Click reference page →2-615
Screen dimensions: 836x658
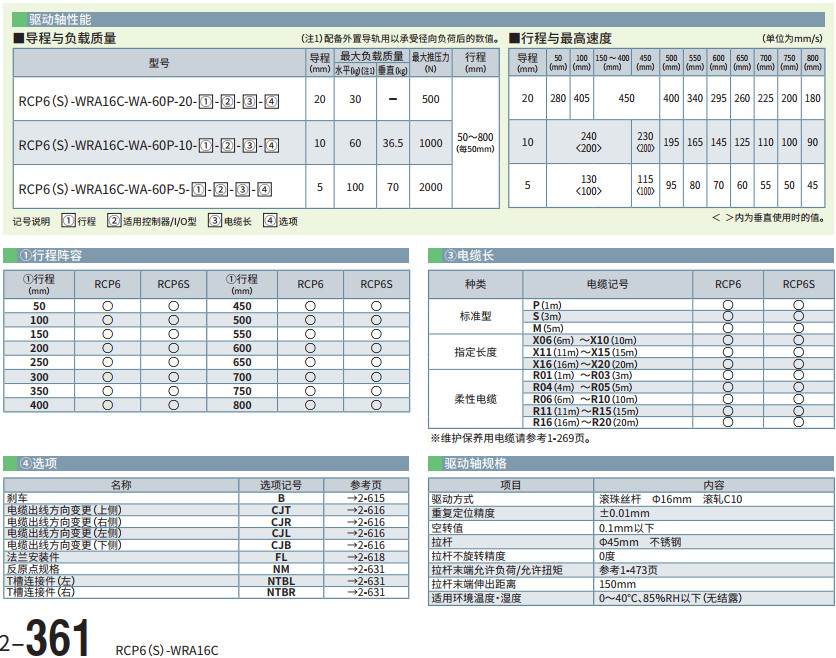click(366, 498)
